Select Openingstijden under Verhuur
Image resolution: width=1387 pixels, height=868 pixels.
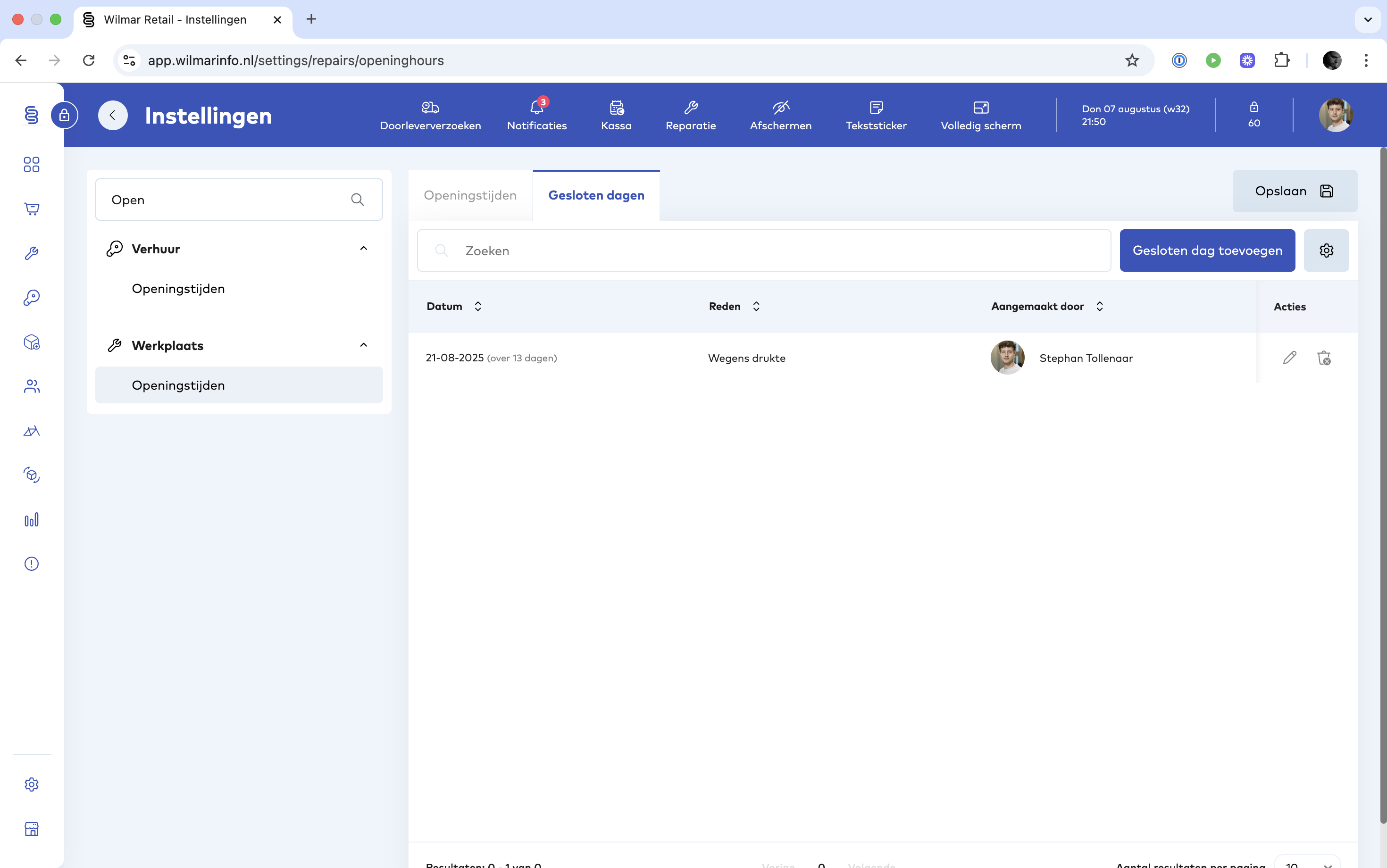[x=178, y=289]
